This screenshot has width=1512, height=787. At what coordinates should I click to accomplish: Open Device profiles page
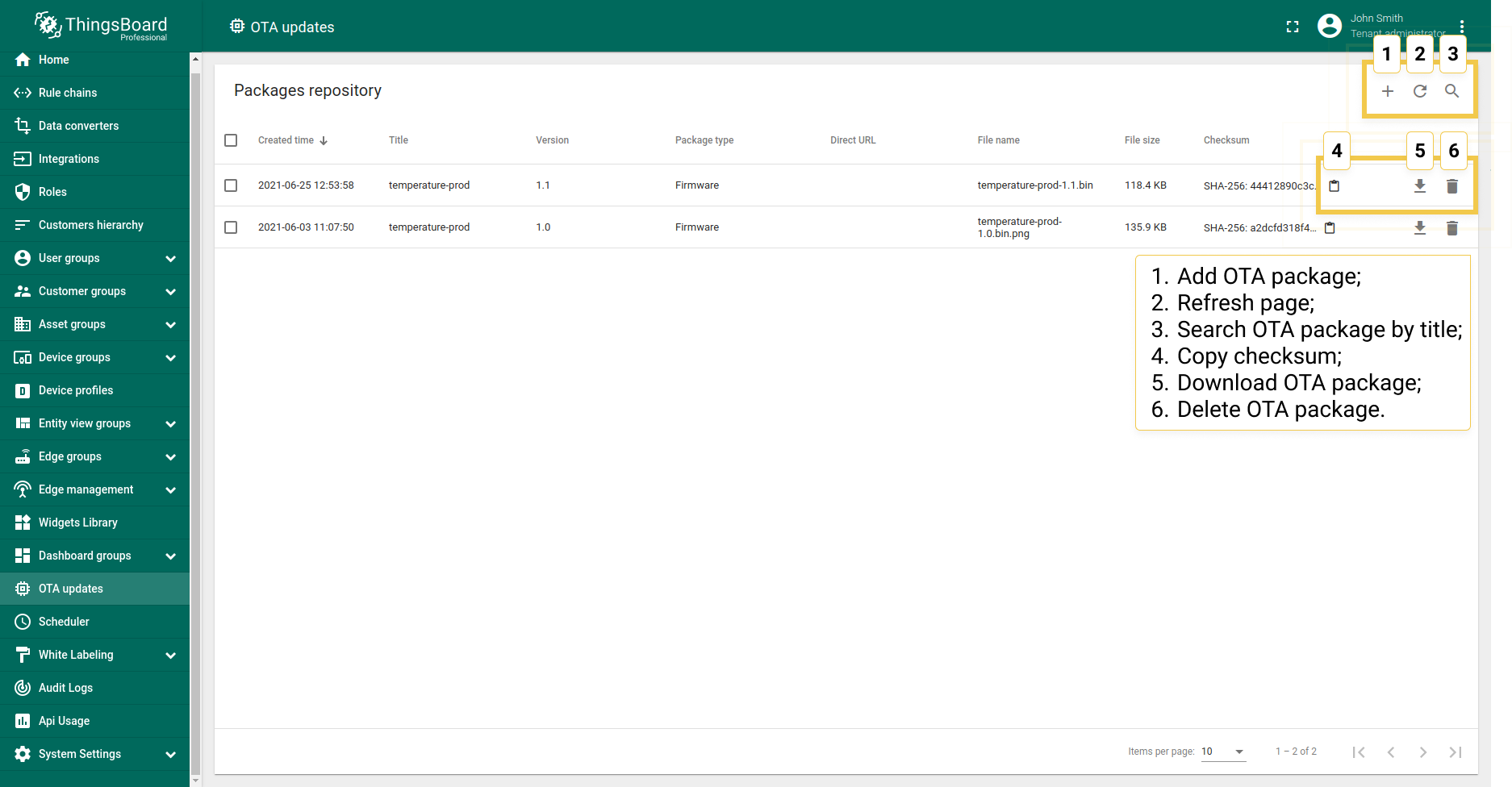[x=94, y=390]
